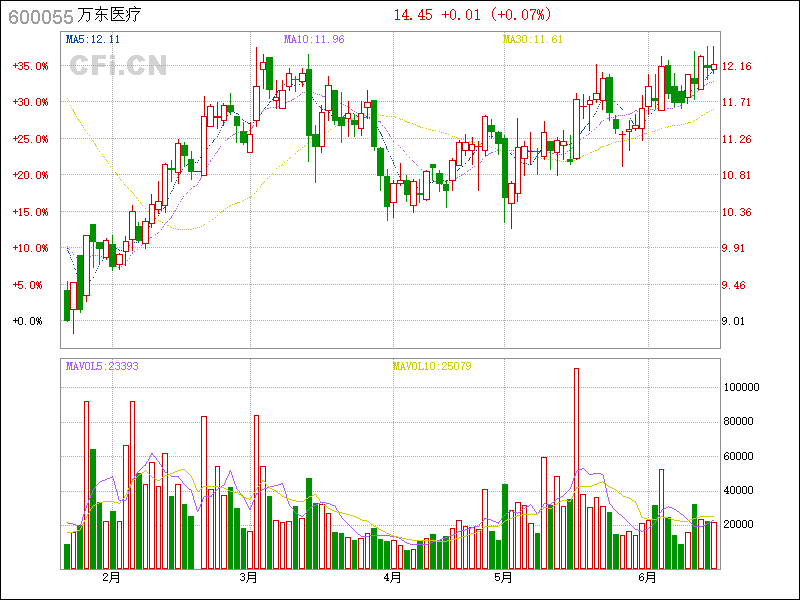Click the +10.0% axis label
The height and width of the screenshot is (600, 800).
(30, 248)
